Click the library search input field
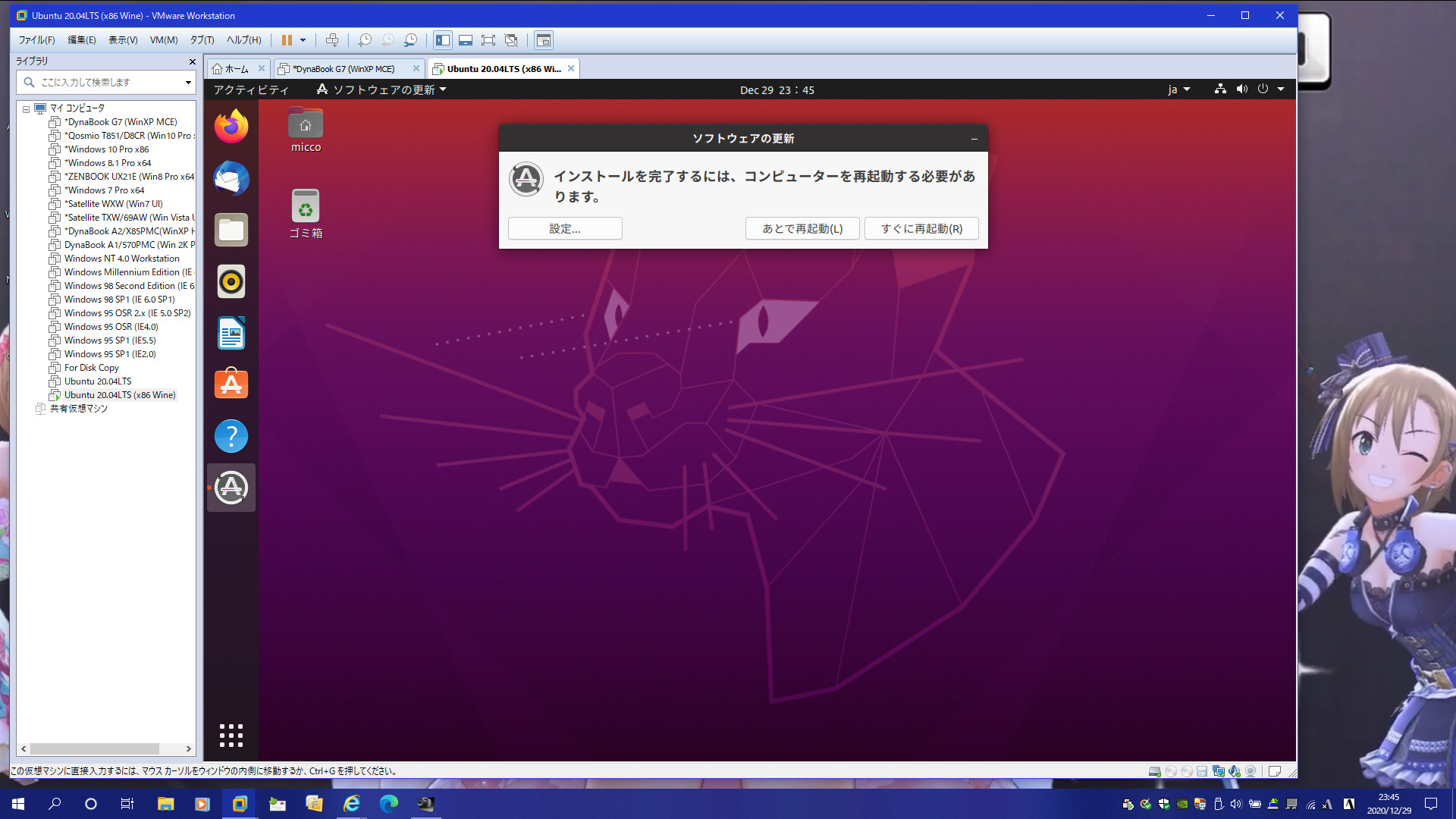This screenshot has height=819, width=1456. [x=106, y=82]
